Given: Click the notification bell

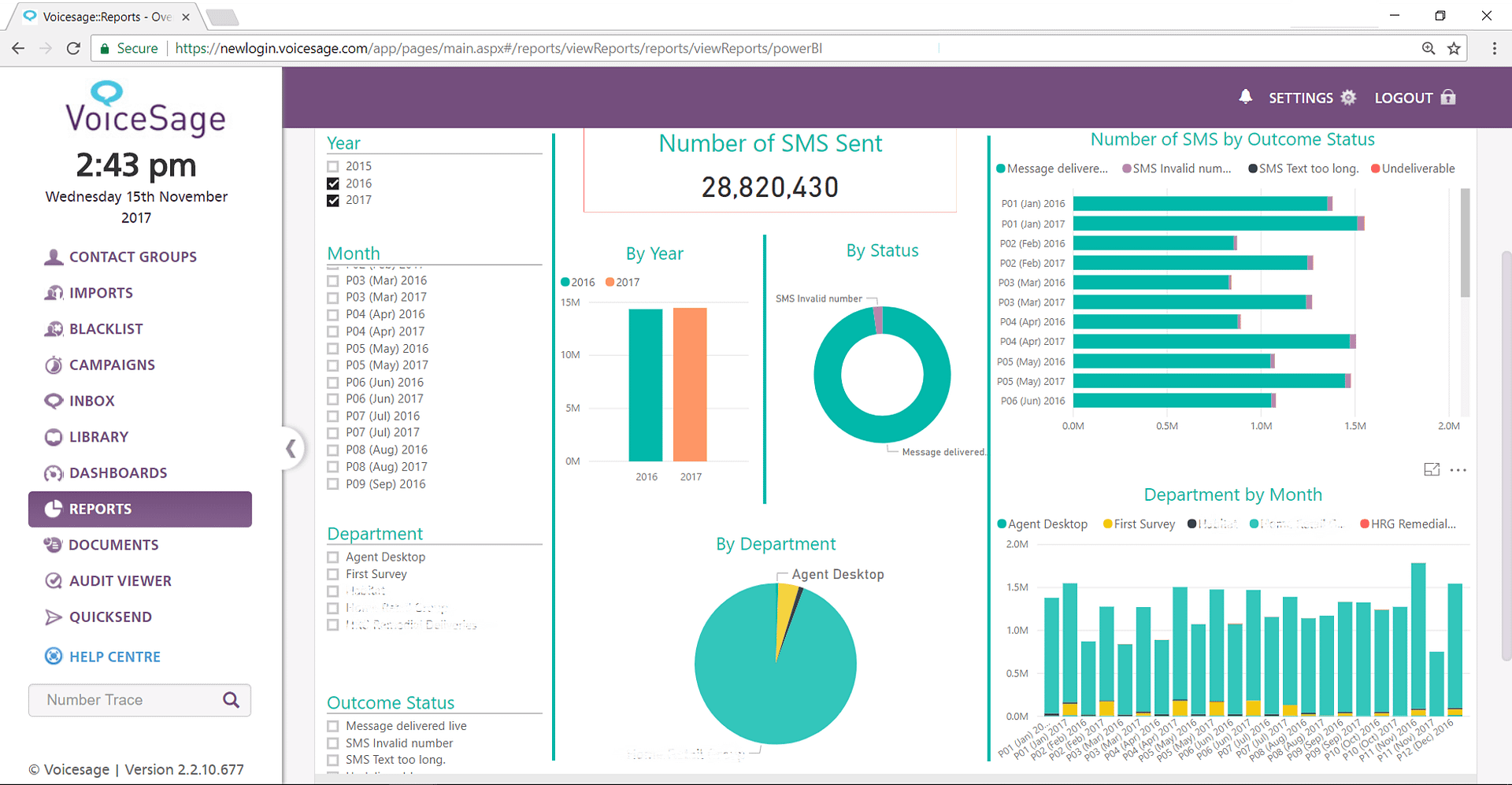Looking at the screenshot, I should tap(1245, 97).
